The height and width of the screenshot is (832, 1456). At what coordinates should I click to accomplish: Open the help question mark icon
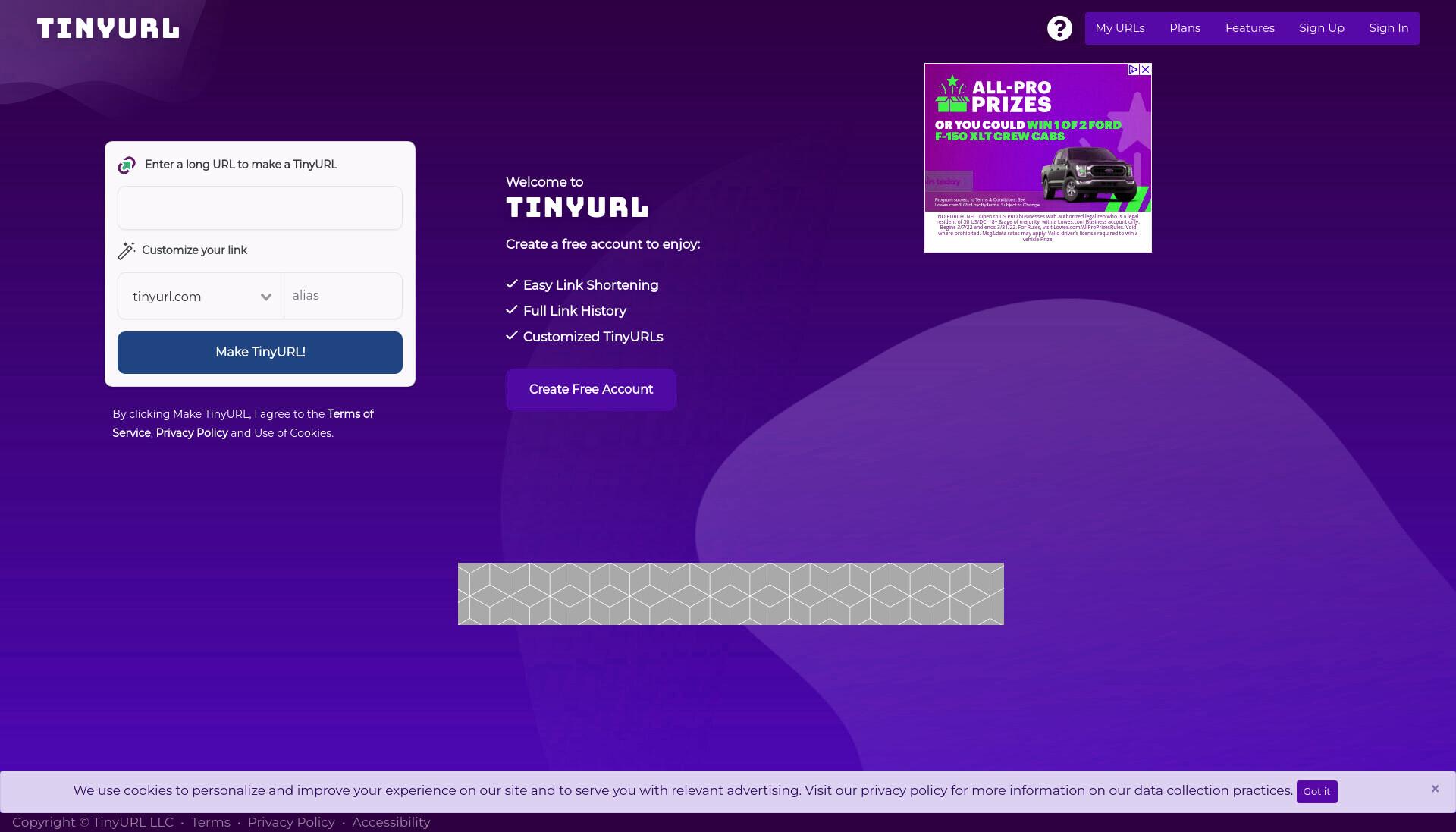tap(1059, 28)
